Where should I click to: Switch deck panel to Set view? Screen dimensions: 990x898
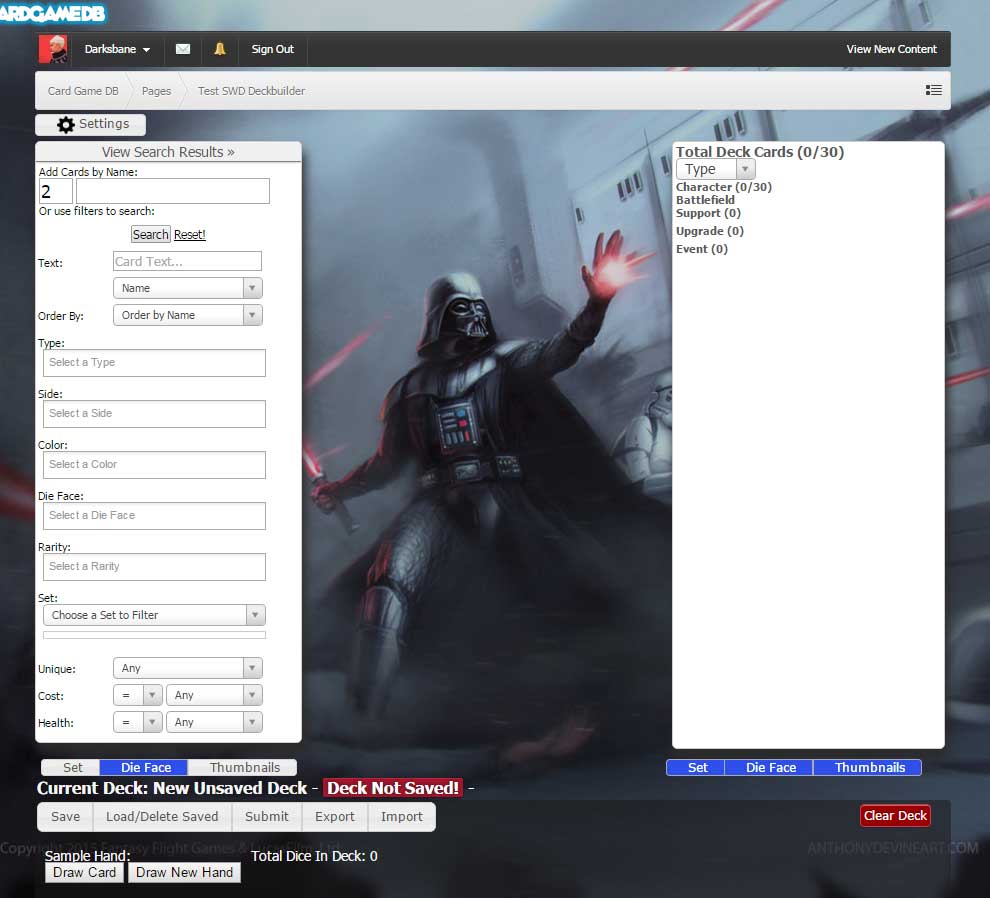(696, 767)
